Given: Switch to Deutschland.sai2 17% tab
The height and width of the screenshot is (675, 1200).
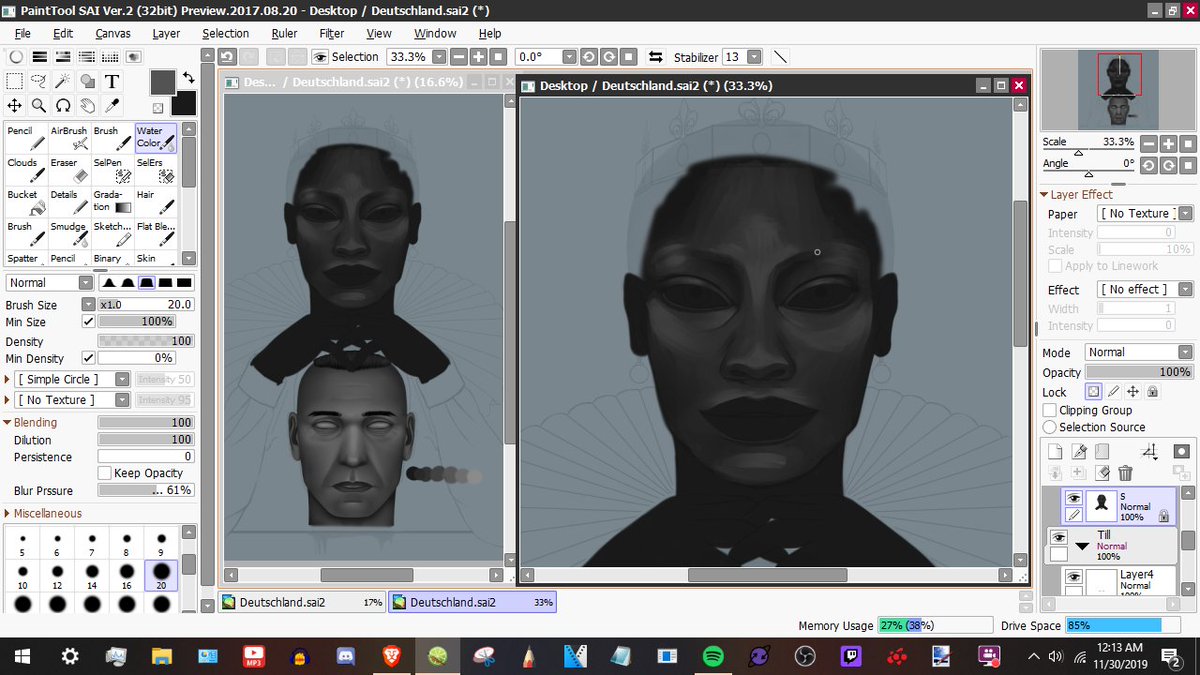Looking at the screenshot, I should point(302,602).
